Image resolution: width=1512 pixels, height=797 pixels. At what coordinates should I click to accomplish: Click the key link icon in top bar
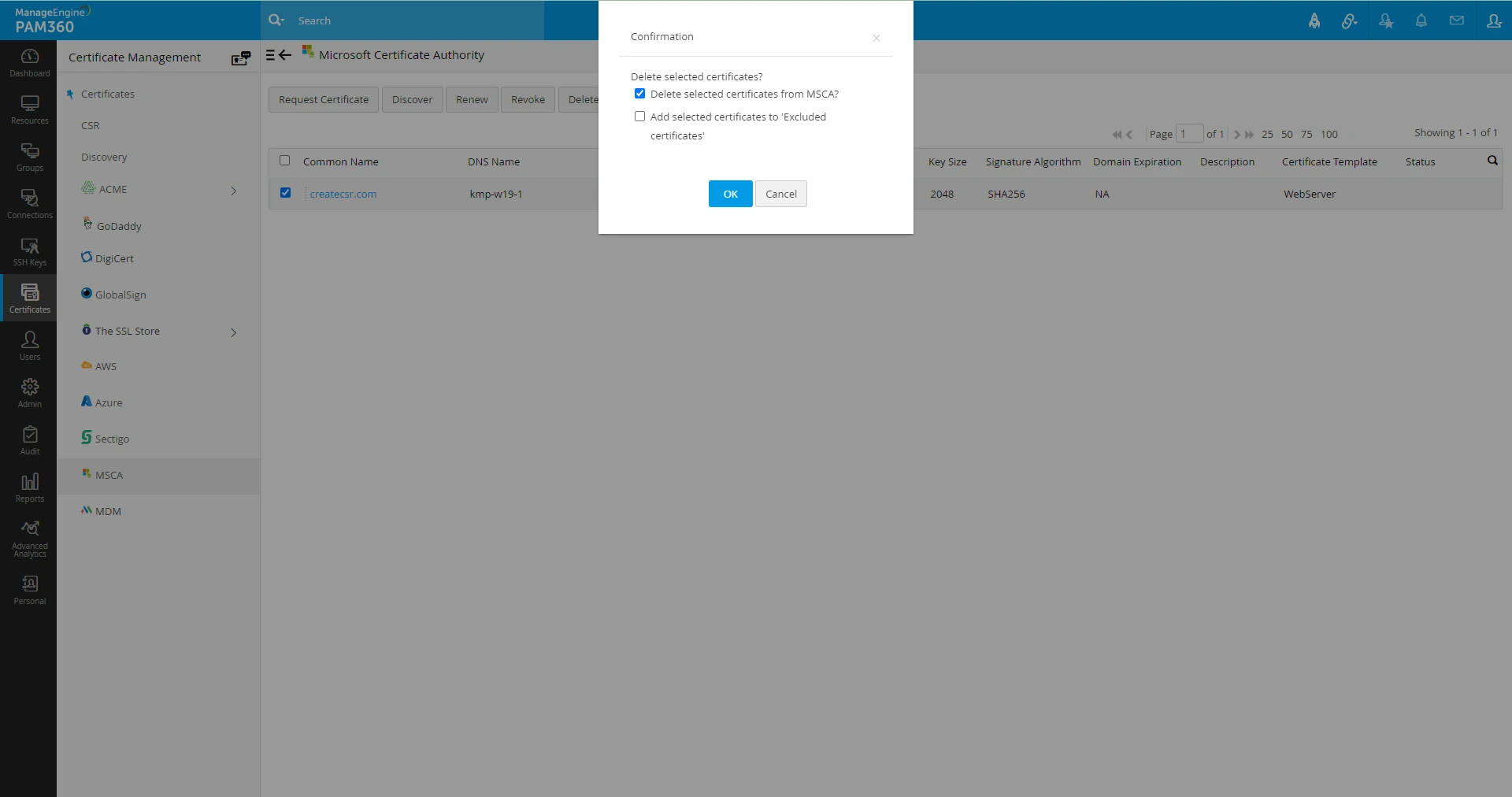pos(1350,21)
